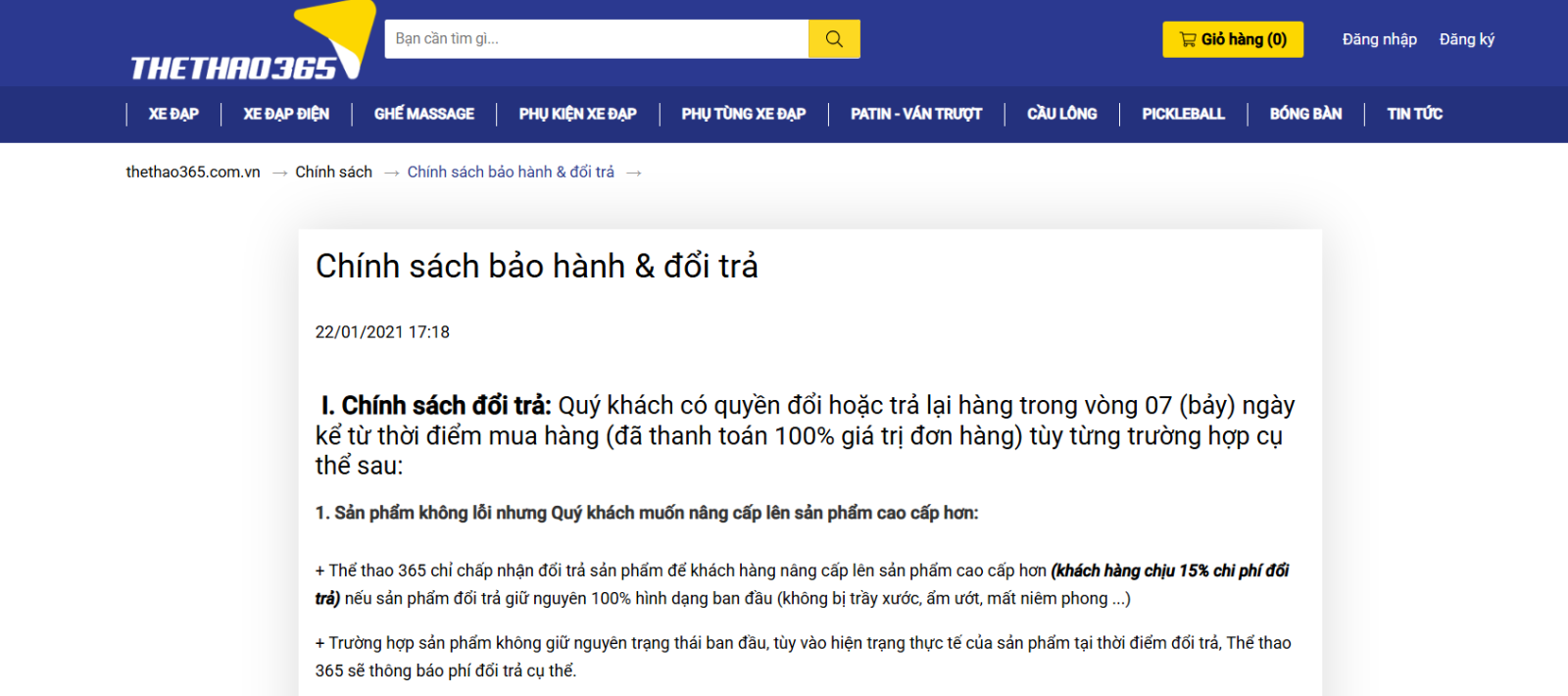Go to PATIN - VÁN TRƯỢT section

(x=915, y=114)
